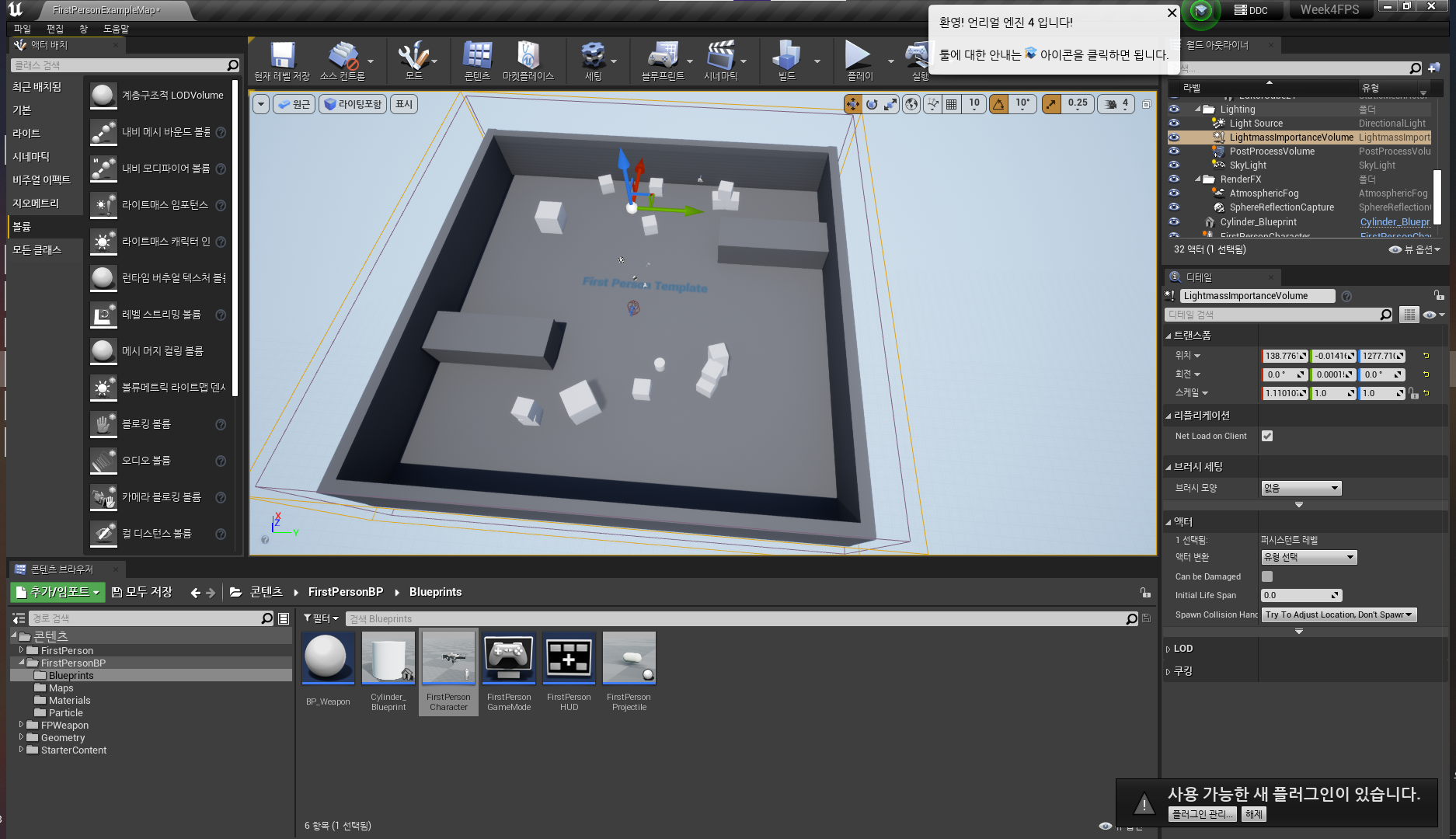Click the Location X value field
Screen dimensions: 1456x839
click(1284, 356)
